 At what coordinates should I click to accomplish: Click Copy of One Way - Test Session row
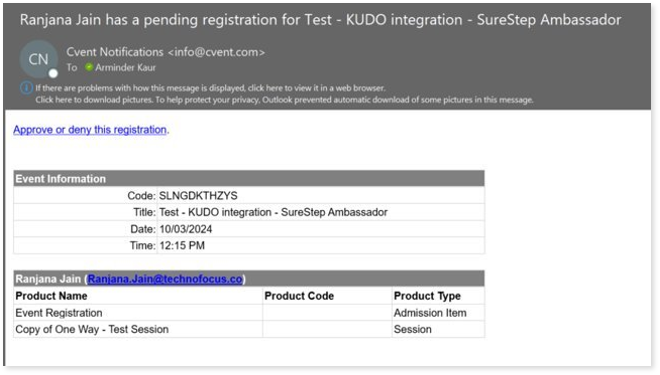pyautogui.click(x=249, y=329)
